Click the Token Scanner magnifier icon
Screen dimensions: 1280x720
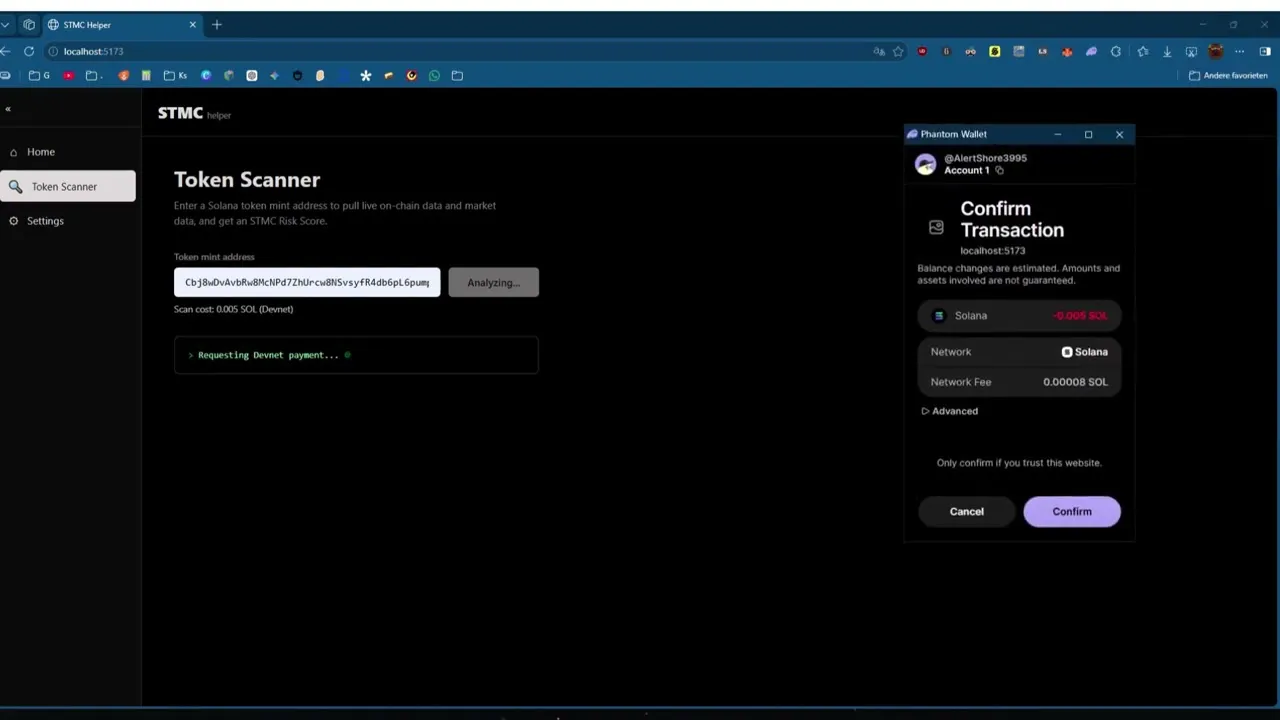coord(15,187)
